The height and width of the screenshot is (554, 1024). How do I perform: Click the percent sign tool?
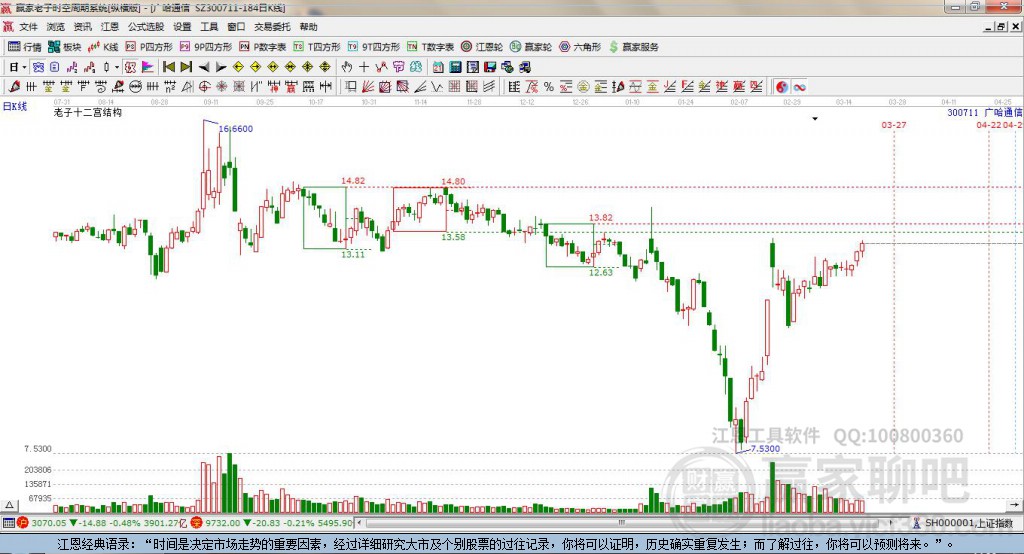point(549,86)
